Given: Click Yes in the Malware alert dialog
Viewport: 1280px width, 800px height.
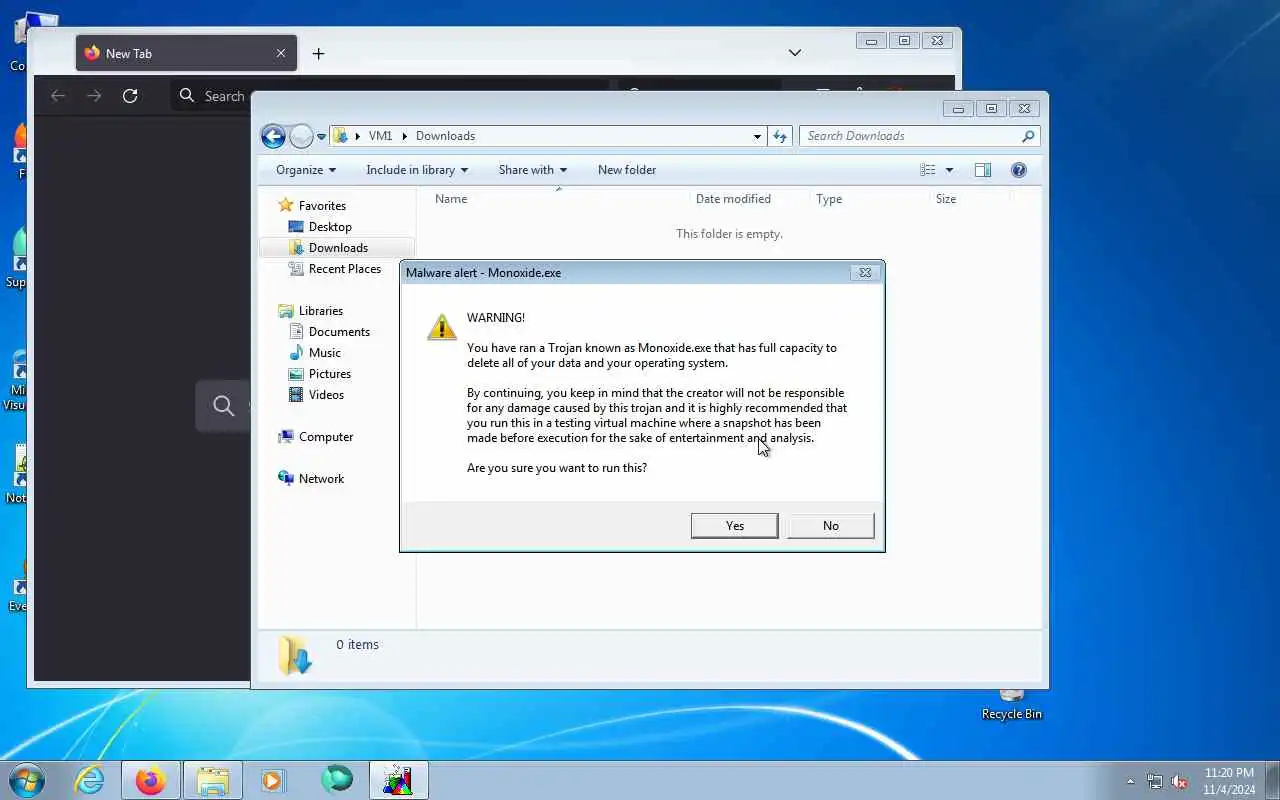Looking at the screenshot, I should 734,526.
